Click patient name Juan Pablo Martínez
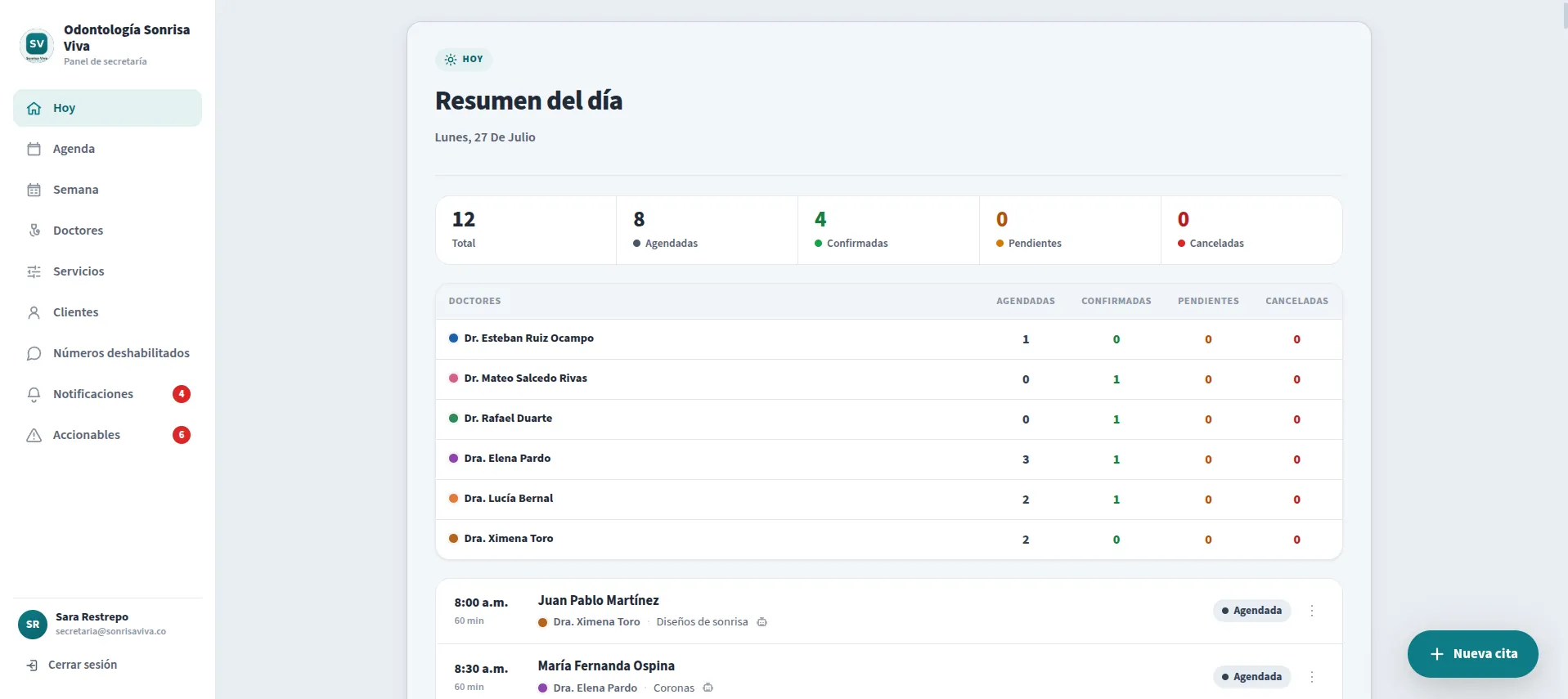Viewport: 1568px width, 699px height. coord(598,601)
